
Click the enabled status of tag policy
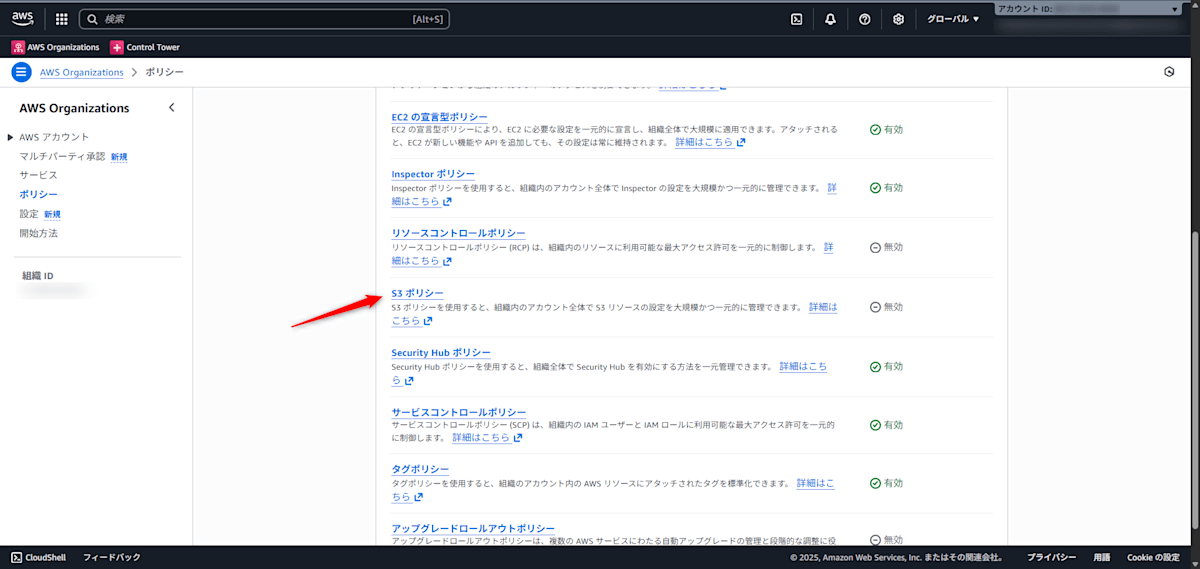[x=886, y=483]
